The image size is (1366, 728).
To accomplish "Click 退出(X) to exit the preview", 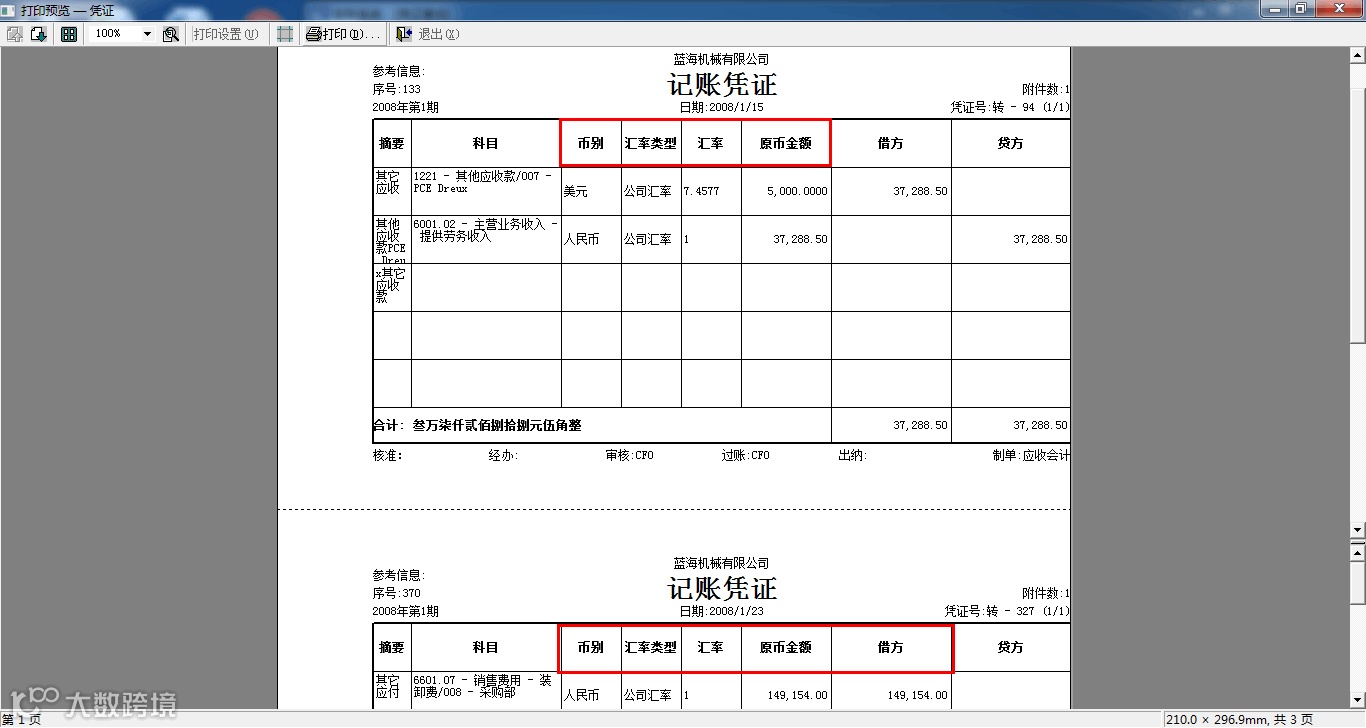I will click(428, 34).
